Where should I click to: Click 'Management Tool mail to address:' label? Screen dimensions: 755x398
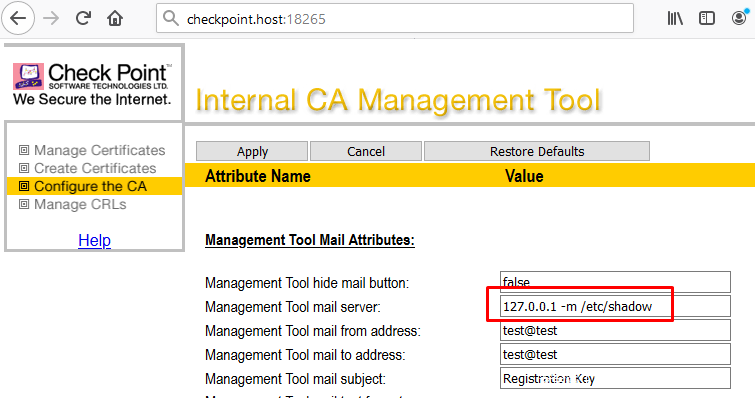(305, 355)
